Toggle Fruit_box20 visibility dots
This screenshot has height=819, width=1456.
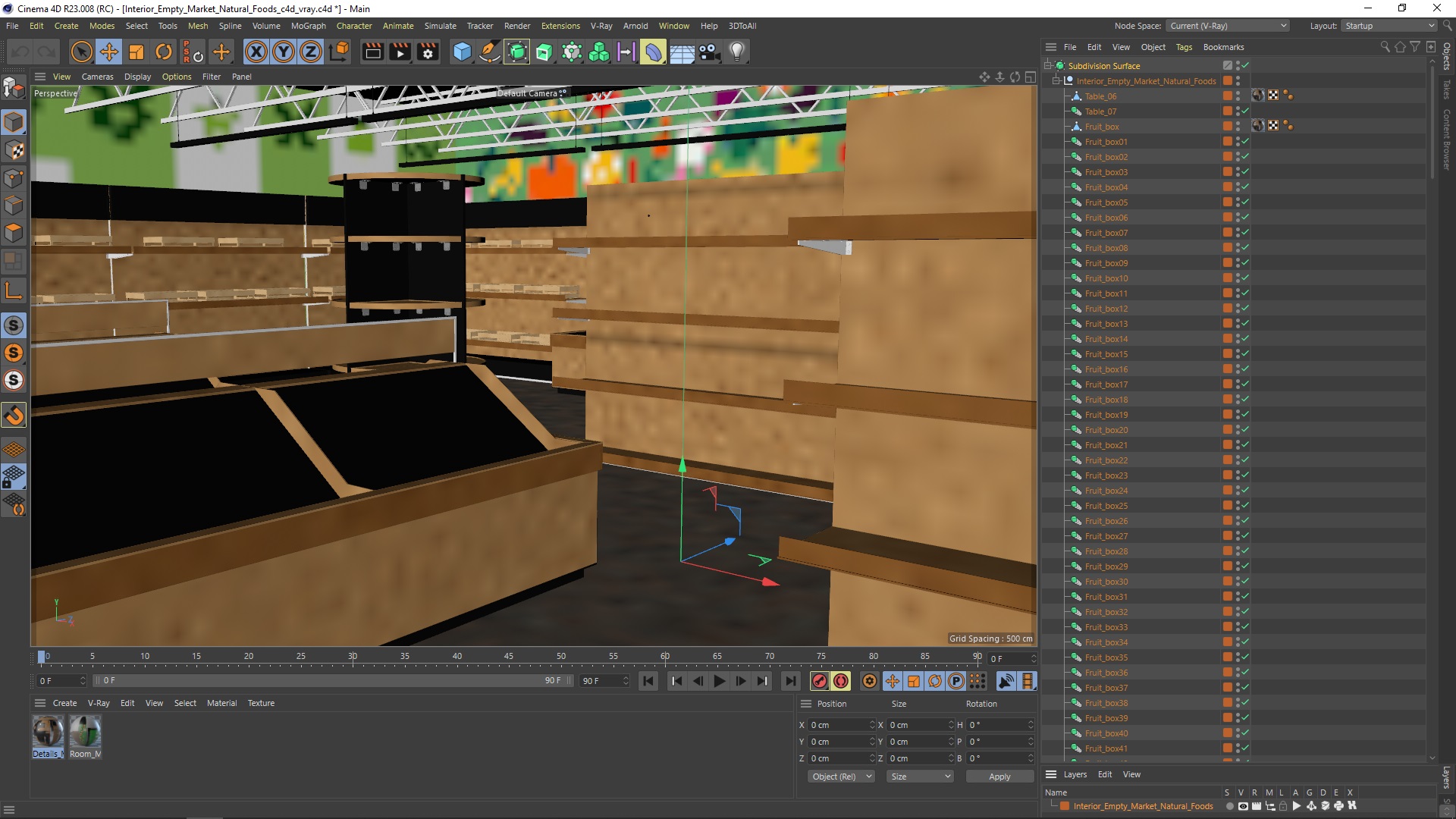click(x=1238, y=430)
